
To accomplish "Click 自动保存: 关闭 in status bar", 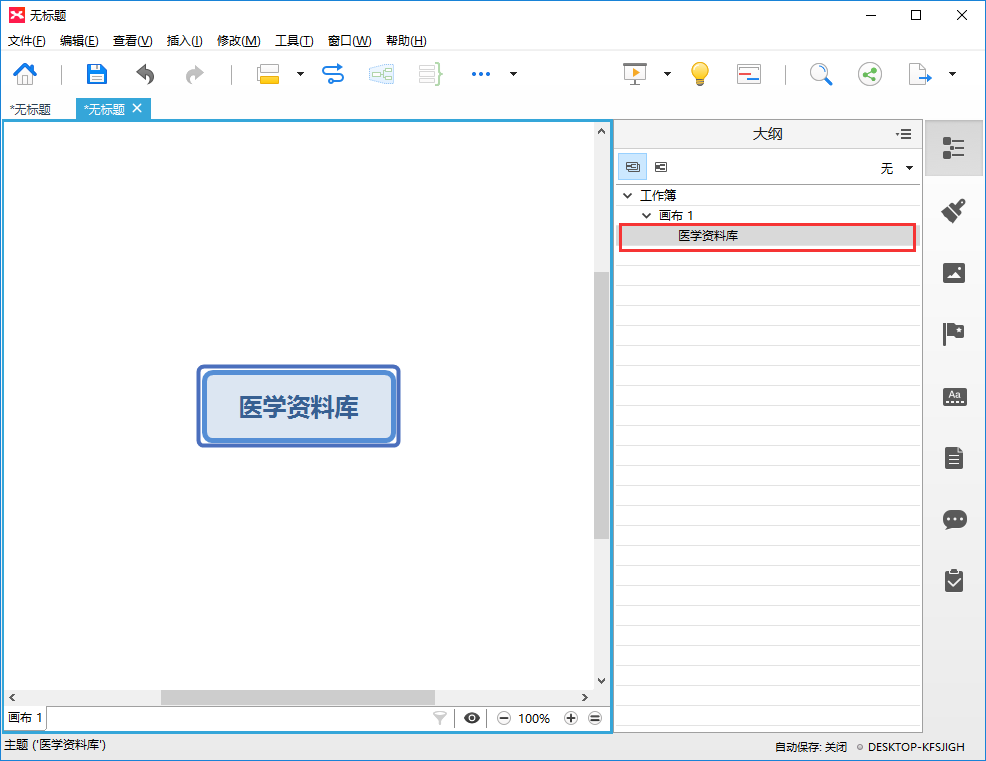I will (811, 747).
